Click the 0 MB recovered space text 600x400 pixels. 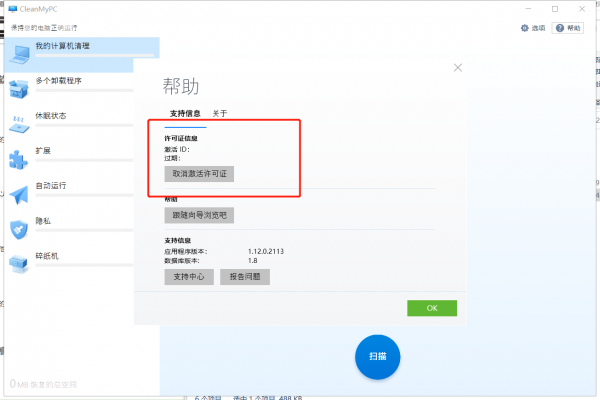tap(43, 384)
